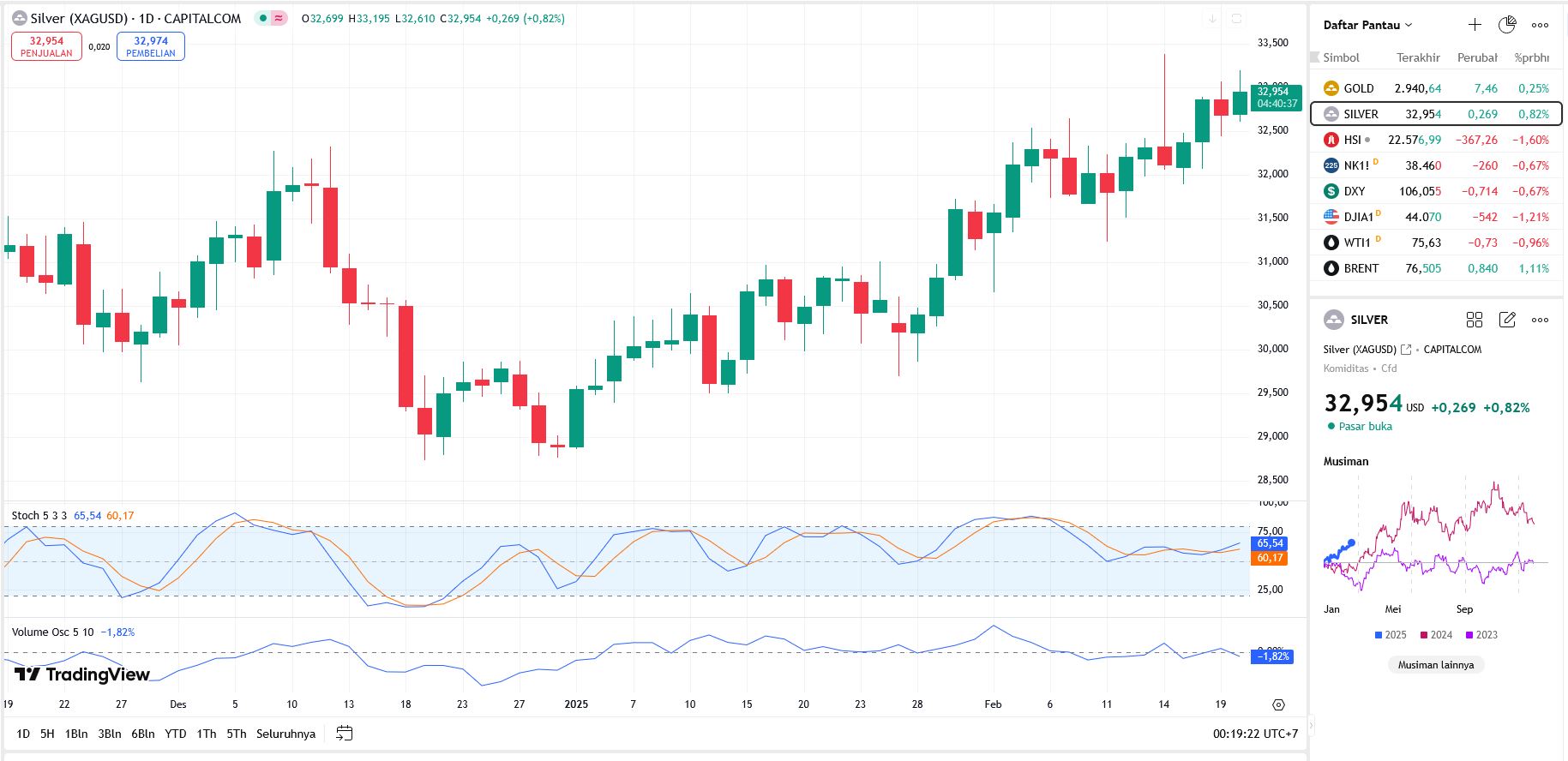Screen dimensions: 1568x761
Task: Open the Silver (XAGUSD) symbol title in chart legend
Action: (x=79, y=18)
